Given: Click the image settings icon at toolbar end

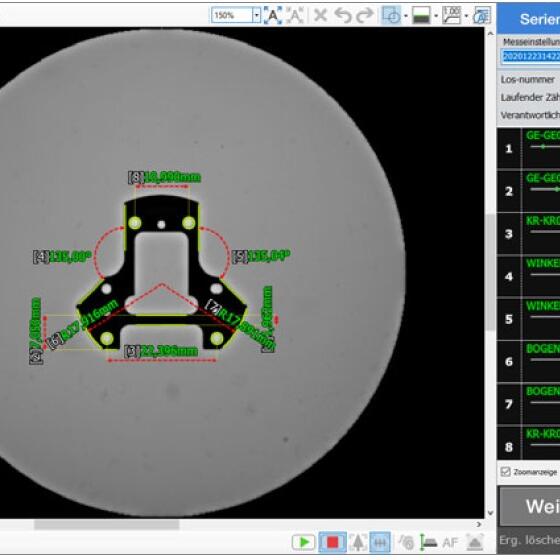Looking at the screenshot, I should click(x=482, y=15).
